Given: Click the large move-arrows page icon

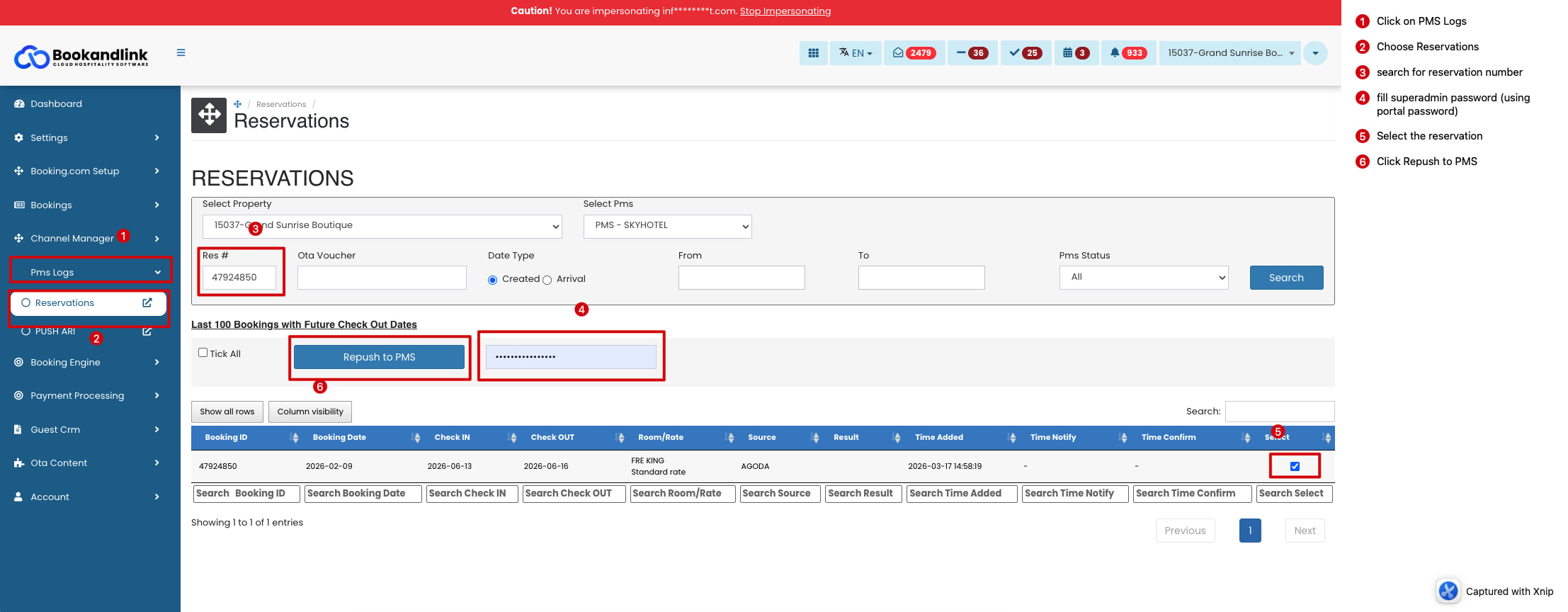Looking at the screenshot, I should [209, 115].
